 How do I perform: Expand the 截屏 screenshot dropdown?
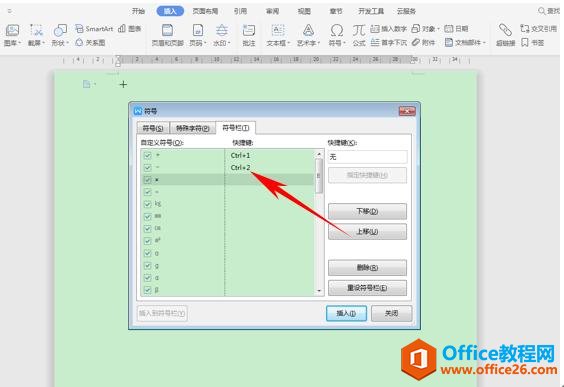(x=43, y=43)
